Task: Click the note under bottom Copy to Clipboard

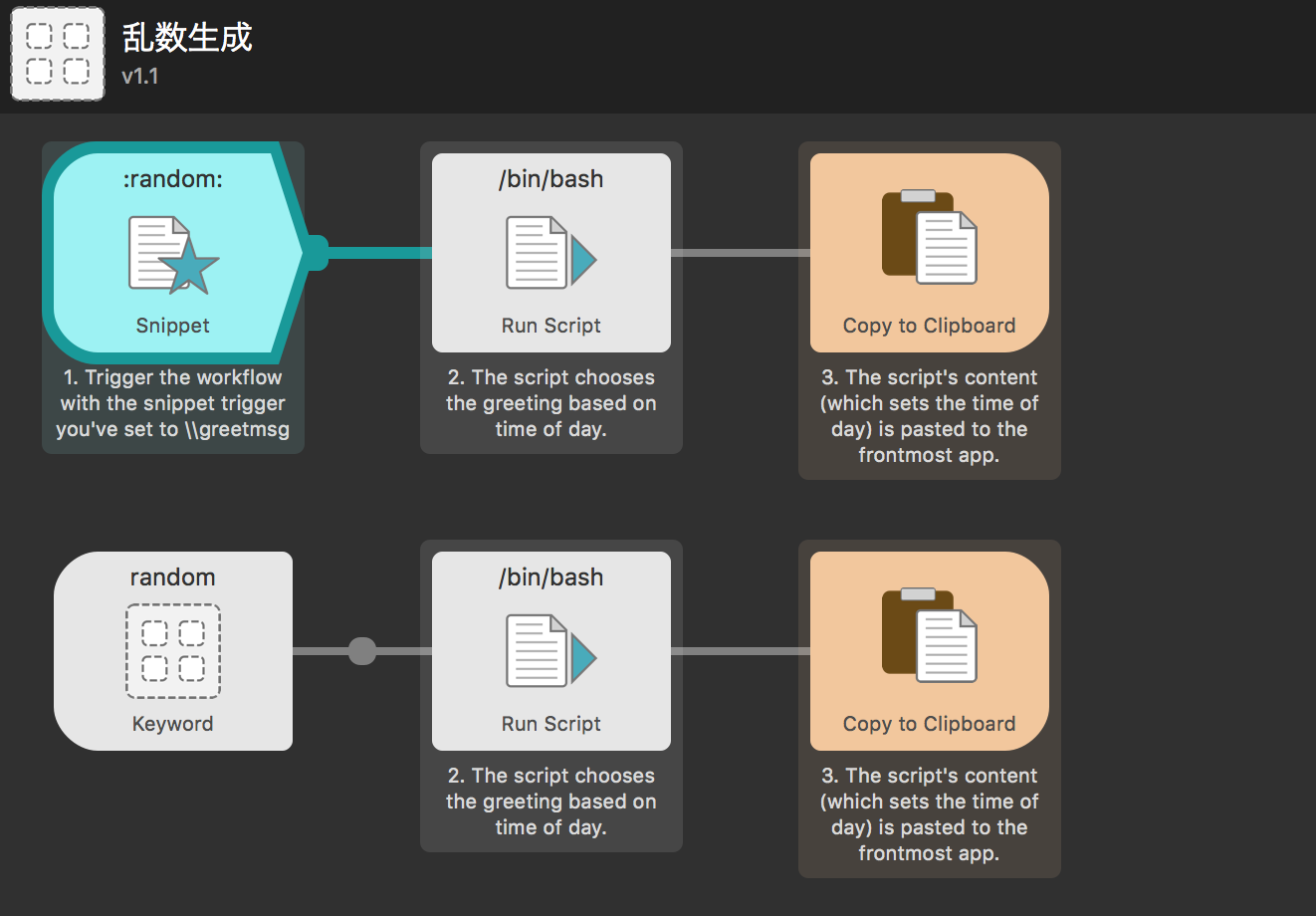Action: tap(929, 814)
